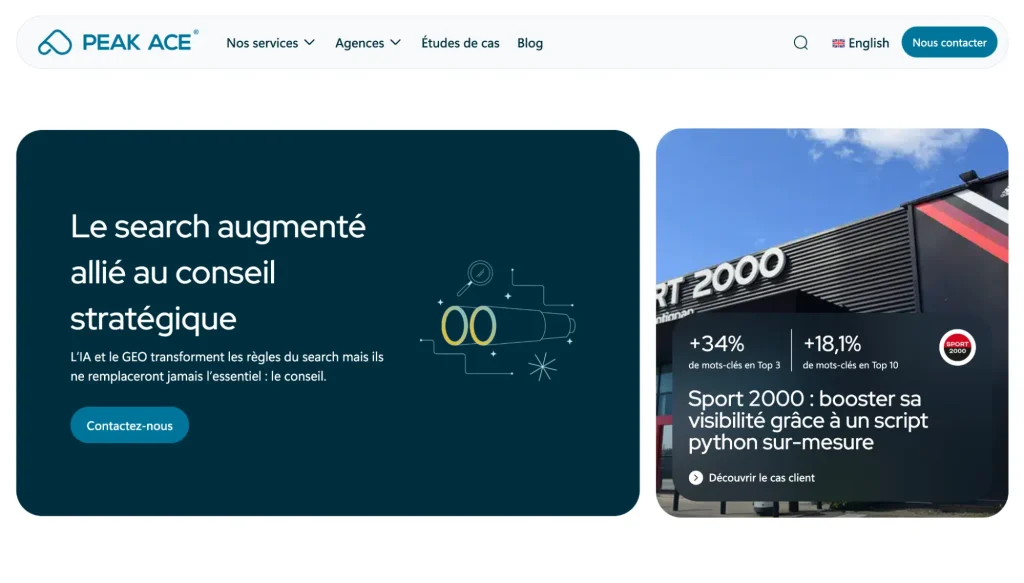Open the Sport 2000 case study title
Screen dimensions: 1024x583
tap(808, 420)
